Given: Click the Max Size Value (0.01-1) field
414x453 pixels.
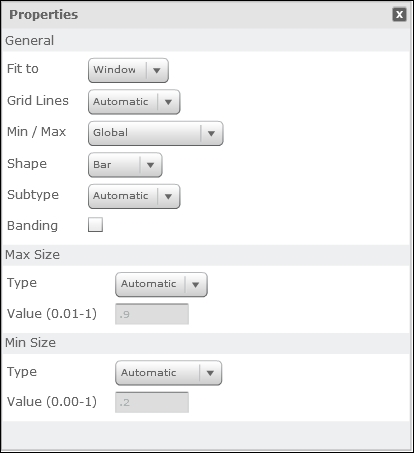Looking at the screenshot, I should tap(152, 314).
